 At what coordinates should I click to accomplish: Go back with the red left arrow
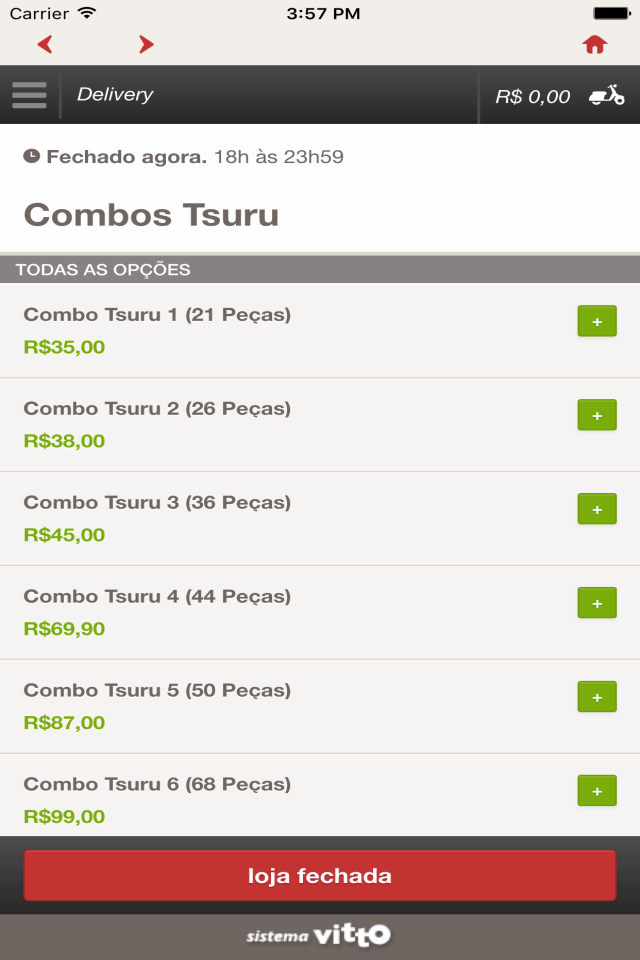point(45,44)
